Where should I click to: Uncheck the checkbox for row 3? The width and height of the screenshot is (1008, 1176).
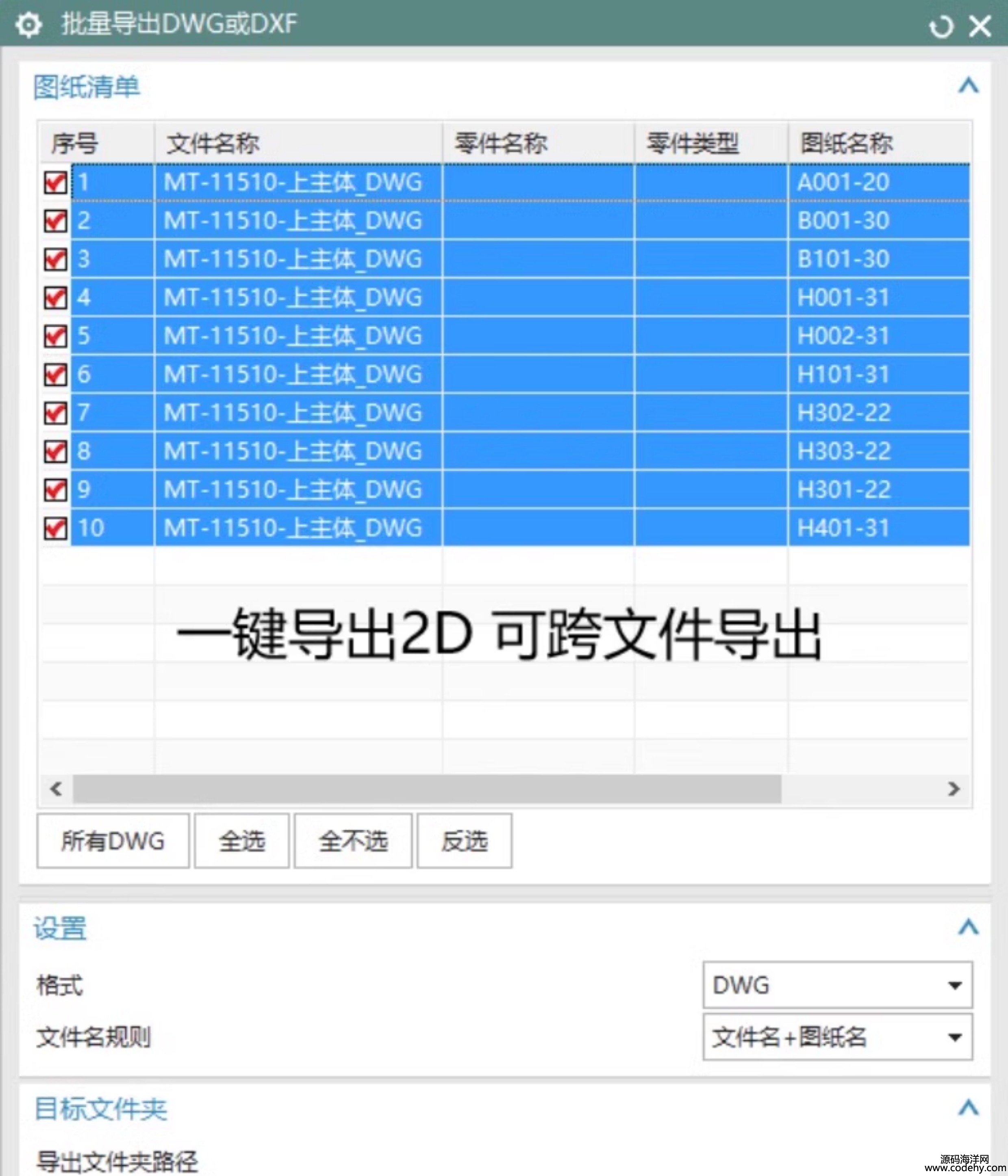pos(56,259)
